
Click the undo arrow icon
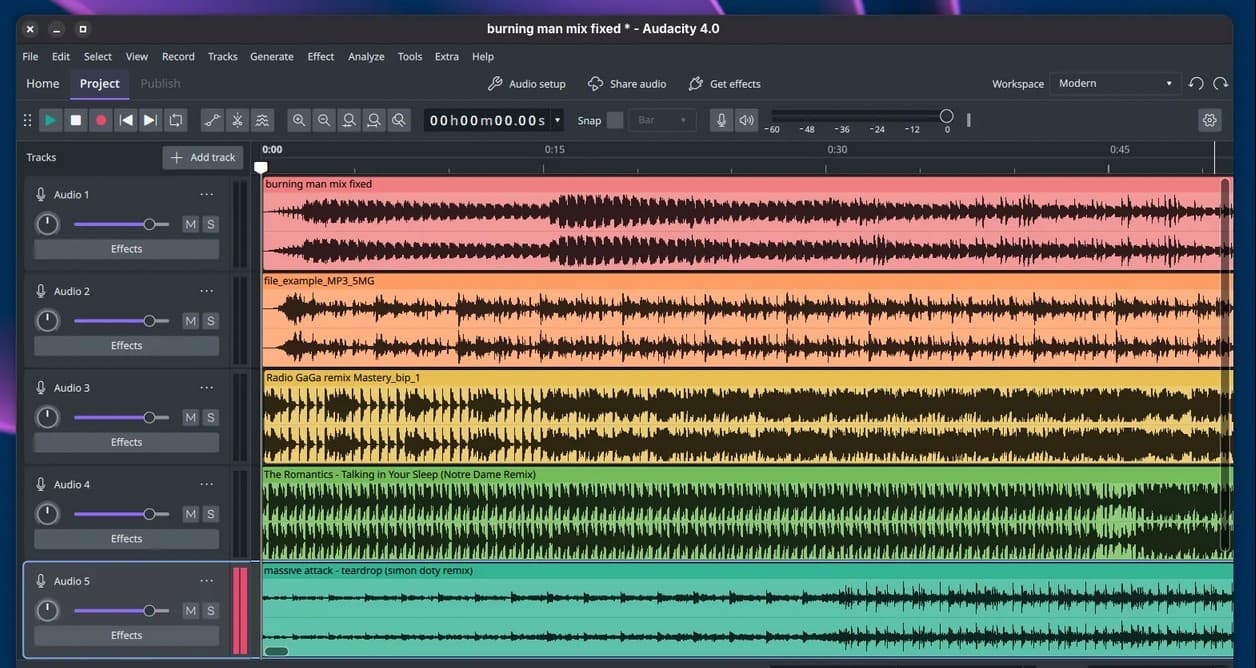click(1196, 84)
